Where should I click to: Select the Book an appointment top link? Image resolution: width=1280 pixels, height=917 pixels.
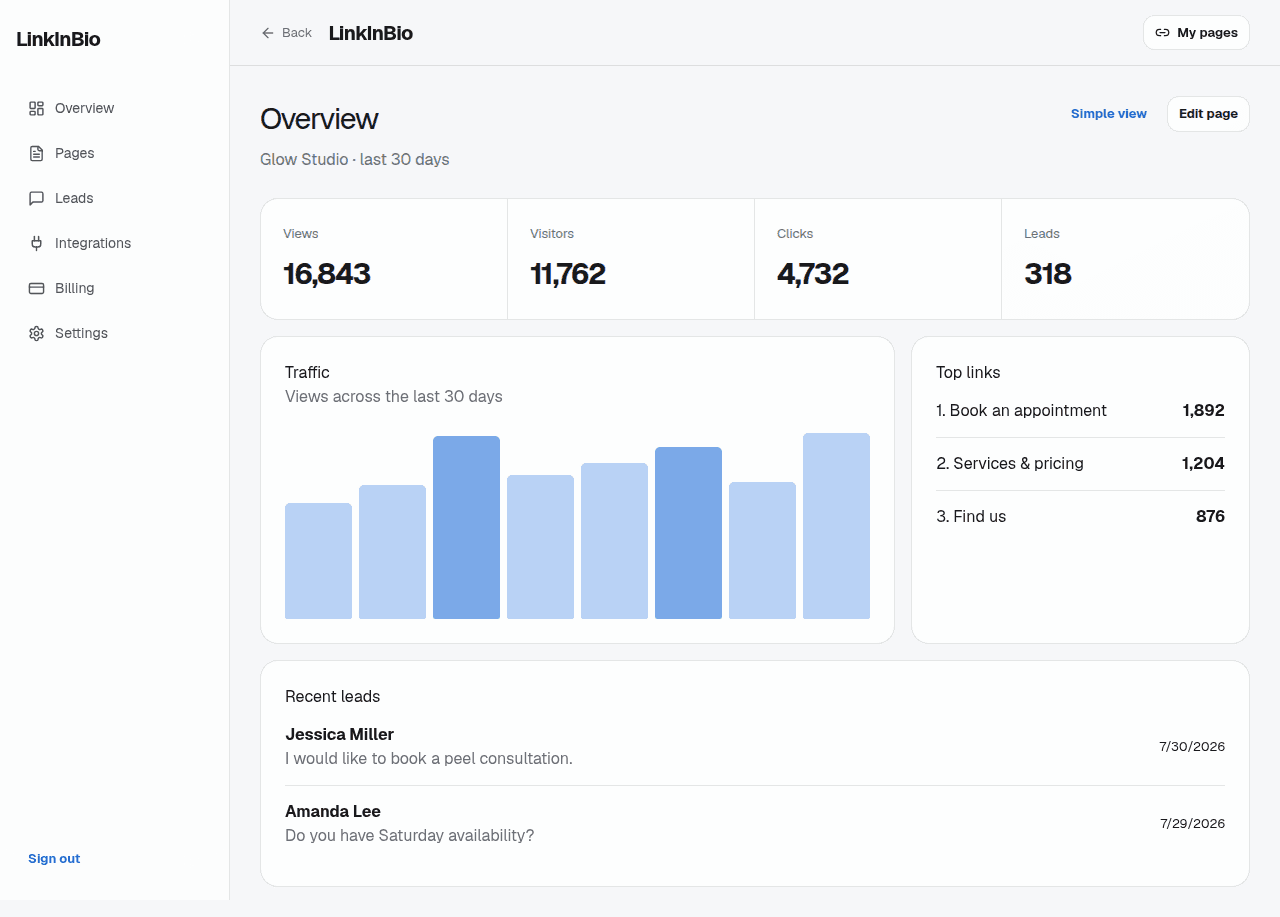(x=1021, y=411)
